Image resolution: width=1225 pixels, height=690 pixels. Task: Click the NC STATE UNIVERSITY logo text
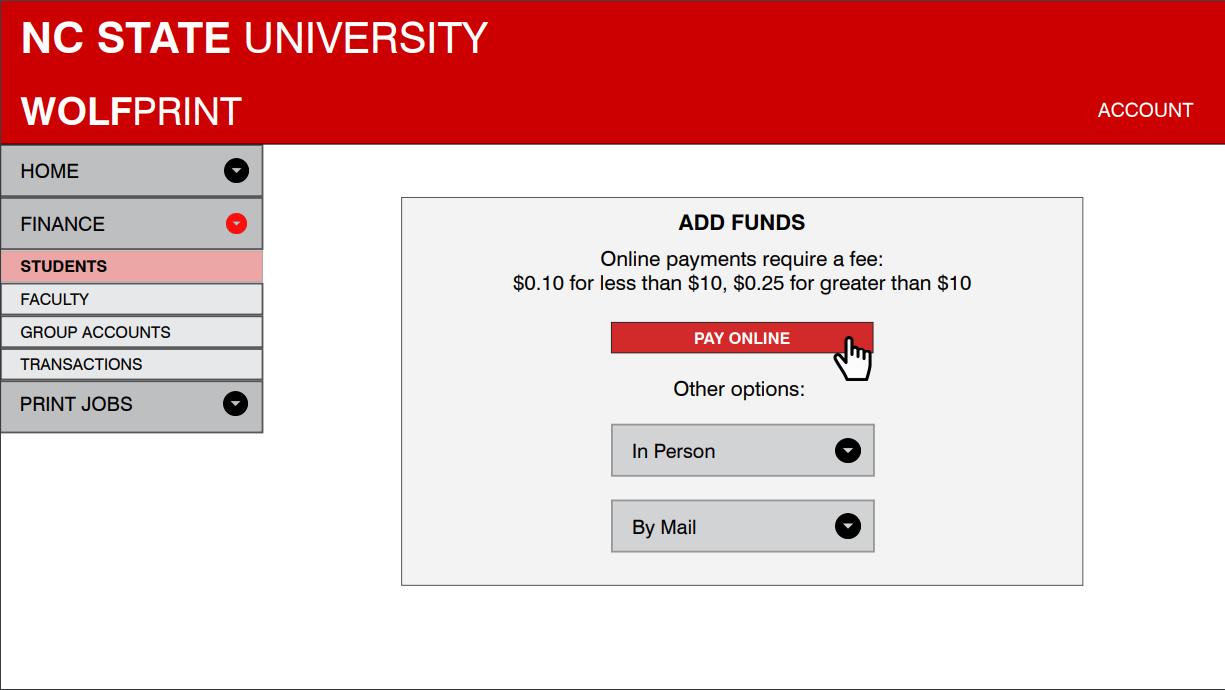coord(254,38)
